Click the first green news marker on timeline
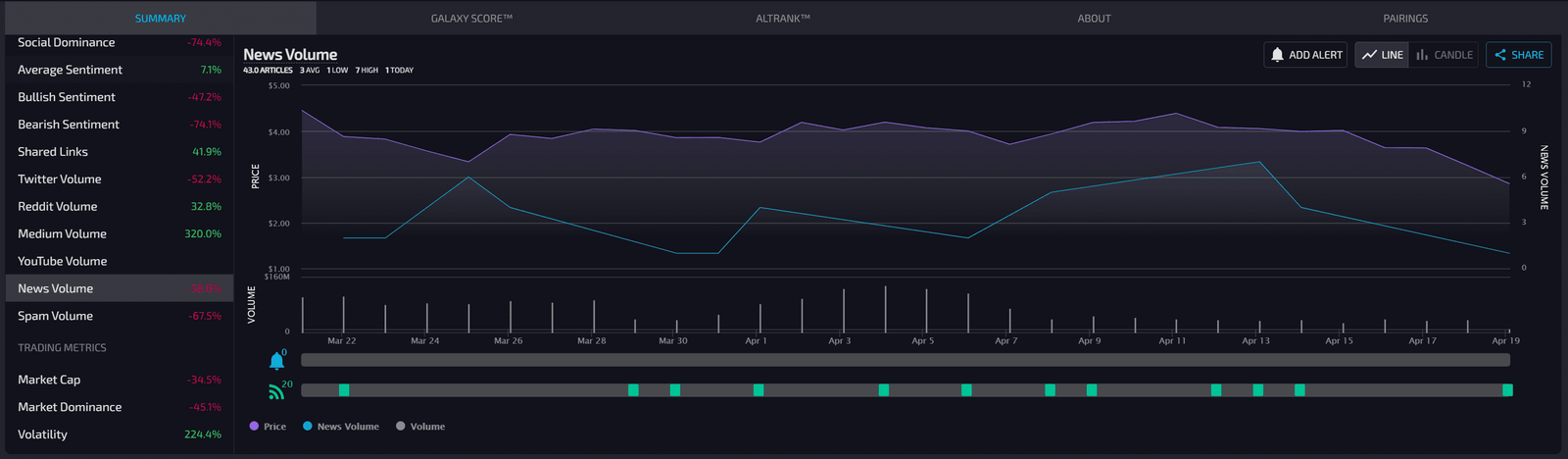This screenshot has height=459, width=1568. click(344, 390)
